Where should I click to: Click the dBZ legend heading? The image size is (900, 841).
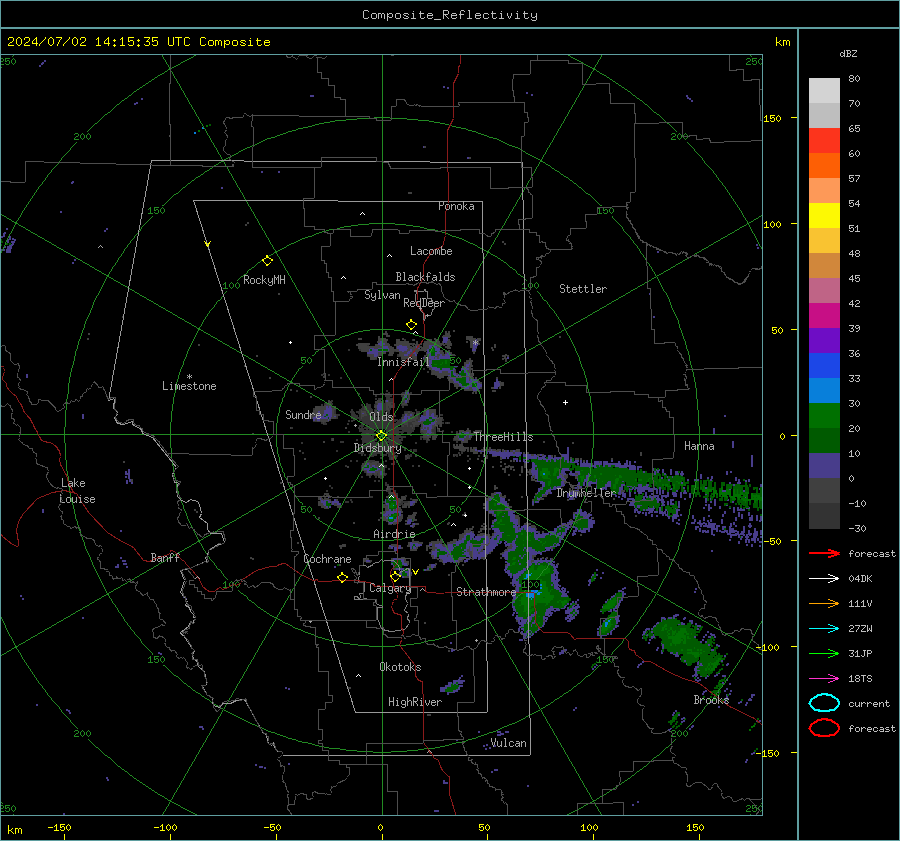(x=848, y=53)
